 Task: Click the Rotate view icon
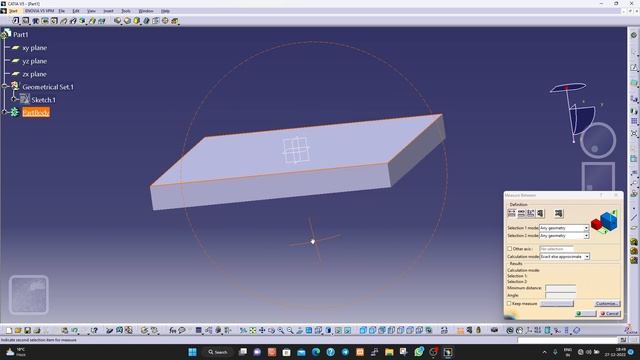[271, 330]
